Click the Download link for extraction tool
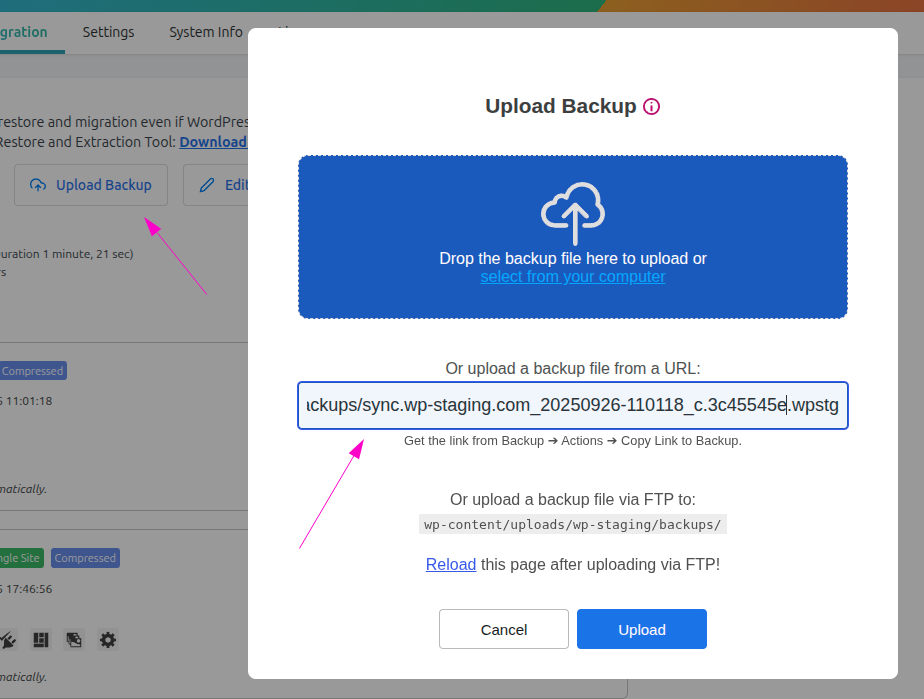The height and width of the screenshot is (699, 924). point(213,142)
